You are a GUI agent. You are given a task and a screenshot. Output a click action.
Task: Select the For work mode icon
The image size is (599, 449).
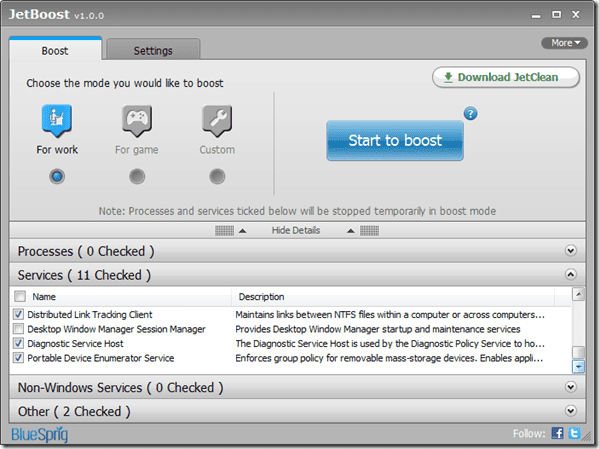(x=57, y=120)
